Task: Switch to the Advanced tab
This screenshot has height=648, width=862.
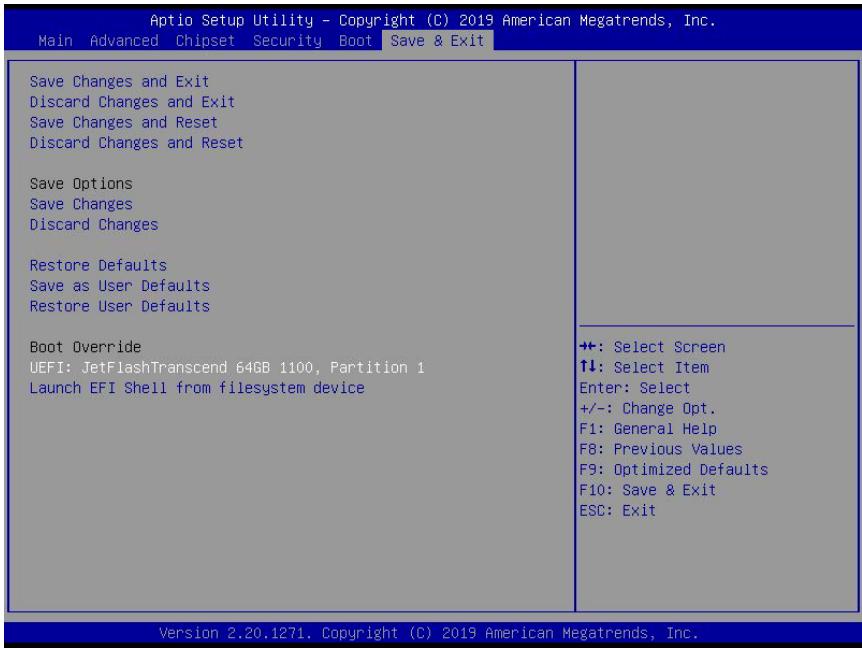Action: tap(124, 41)
